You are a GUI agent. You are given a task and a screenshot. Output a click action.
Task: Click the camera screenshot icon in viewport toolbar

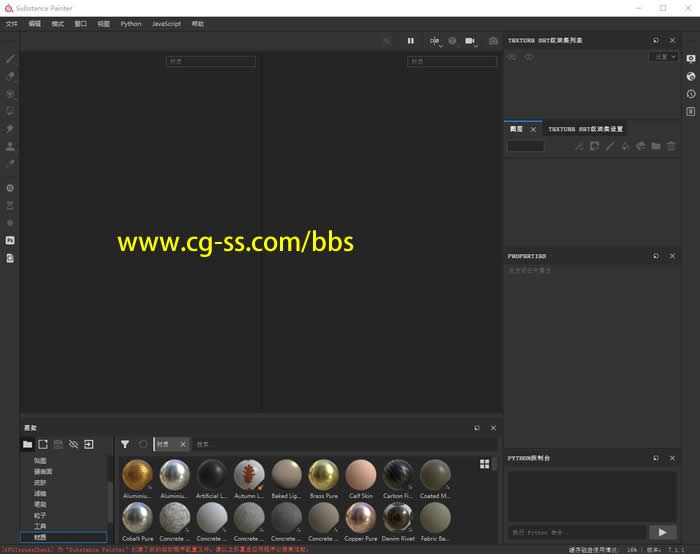(x=493, y=41)
